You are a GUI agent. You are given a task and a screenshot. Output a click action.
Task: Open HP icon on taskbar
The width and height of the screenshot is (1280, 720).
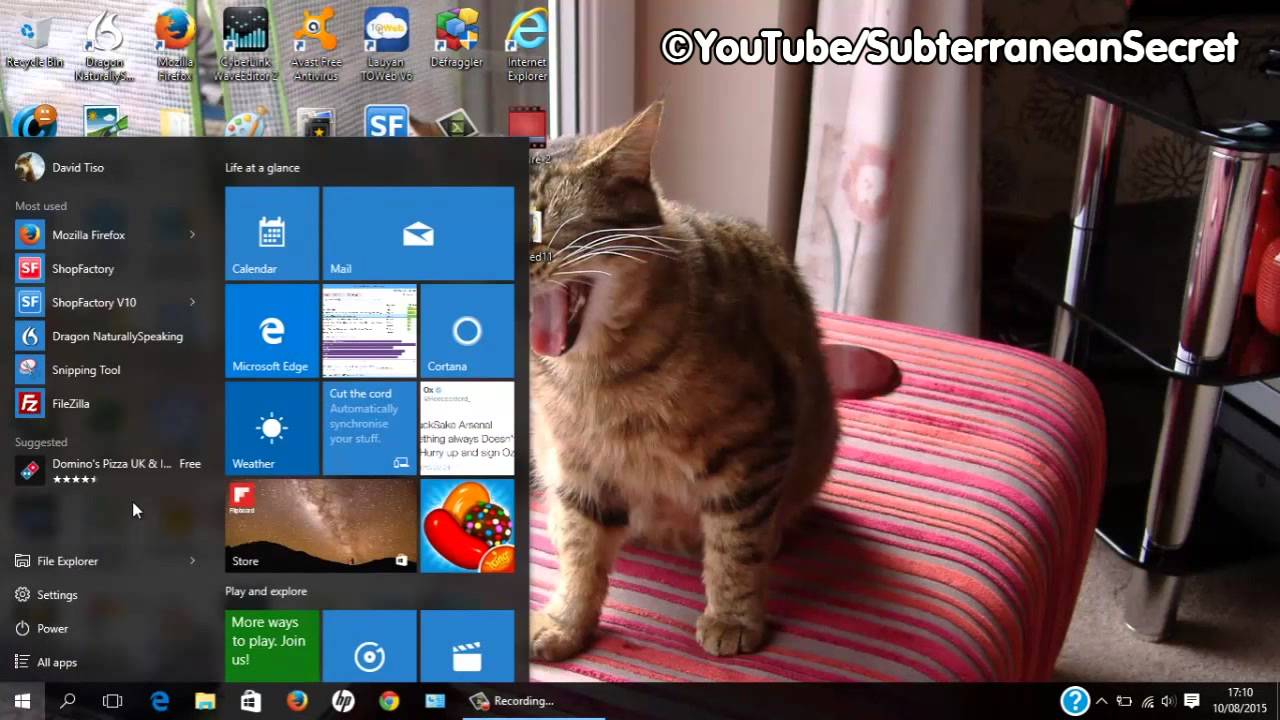(x=343, y=701)
